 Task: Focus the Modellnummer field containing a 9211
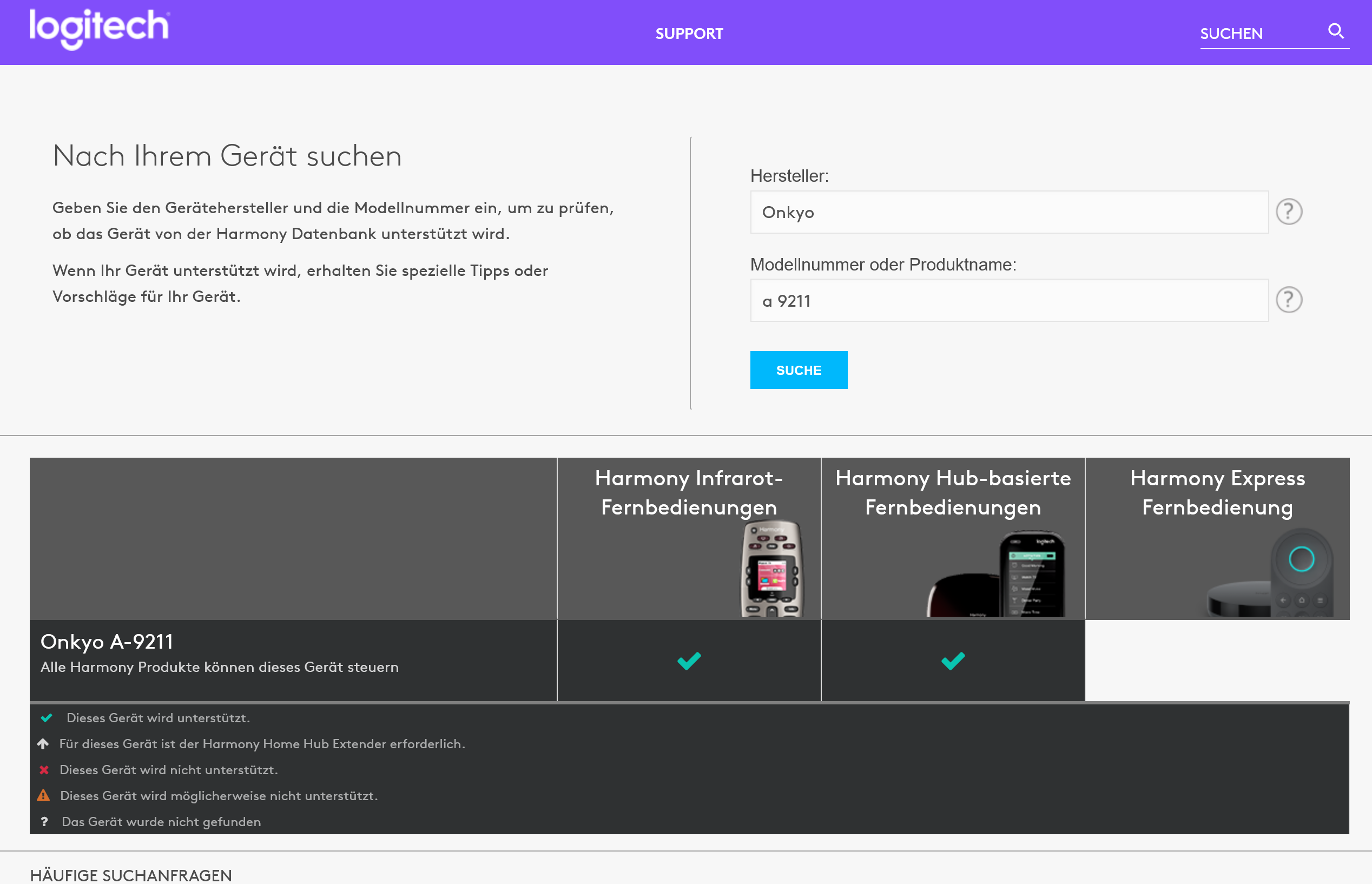tap(1008, 301)
